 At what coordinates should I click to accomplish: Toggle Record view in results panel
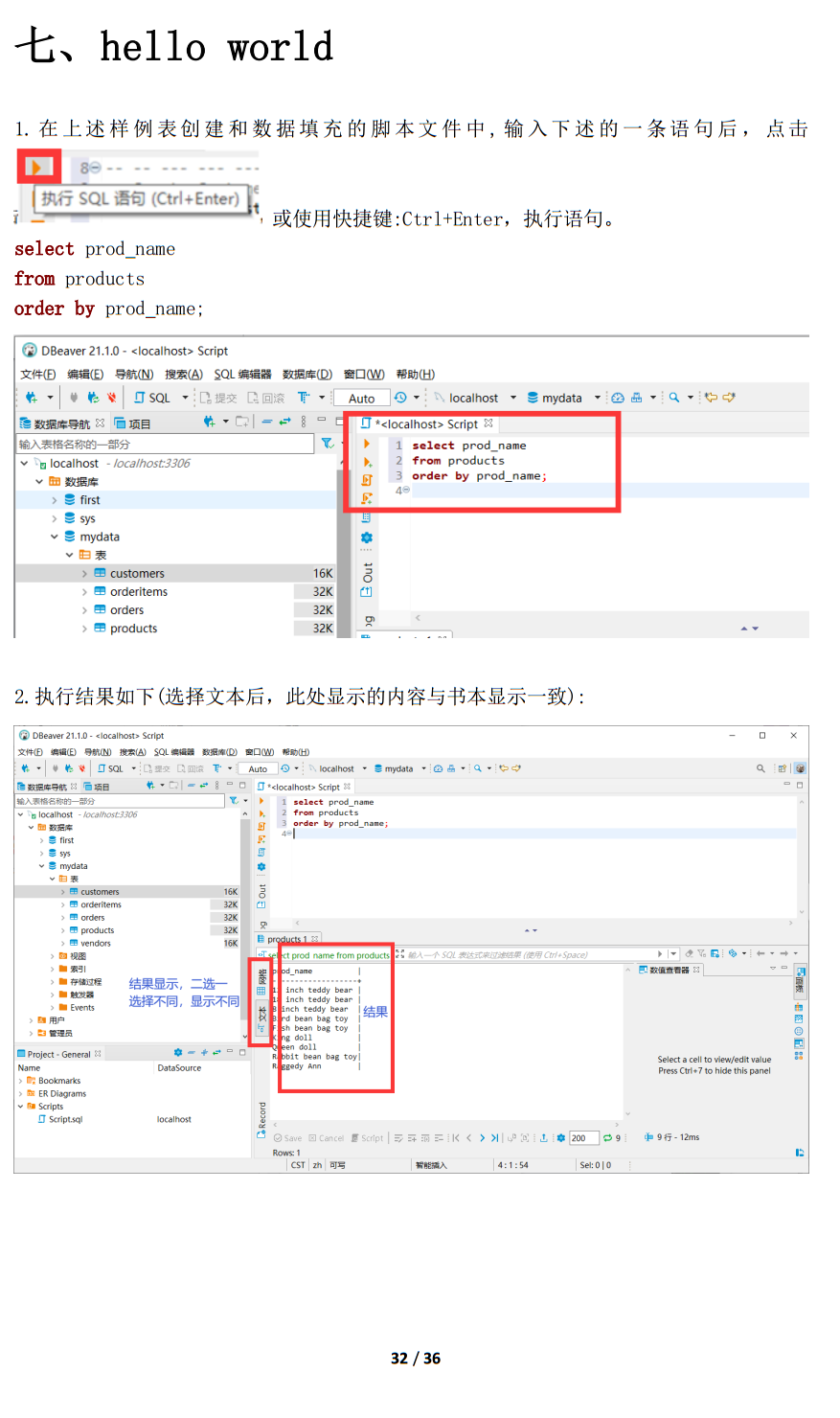261,1121
